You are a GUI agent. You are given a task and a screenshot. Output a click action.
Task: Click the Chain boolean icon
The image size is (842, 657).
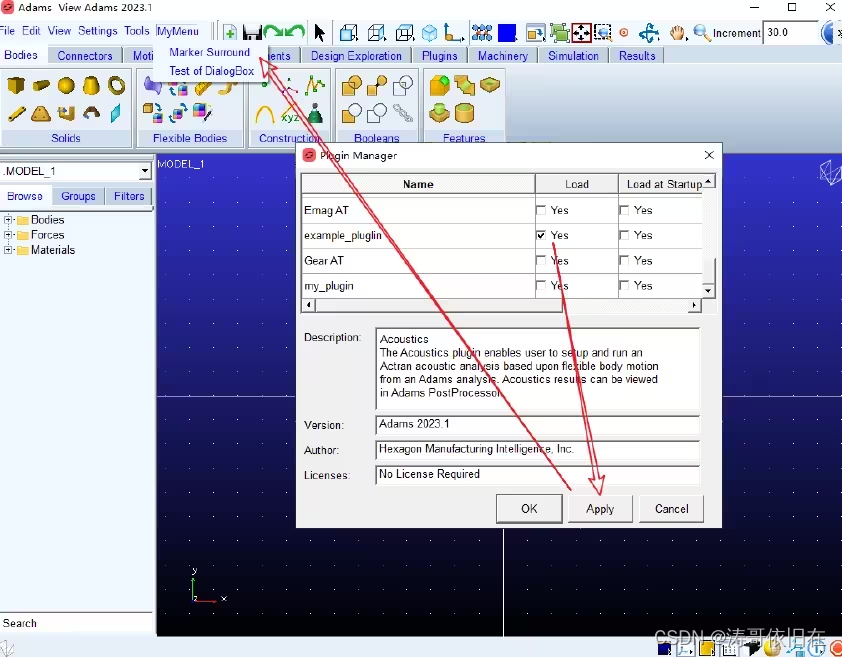coord(403,113)
